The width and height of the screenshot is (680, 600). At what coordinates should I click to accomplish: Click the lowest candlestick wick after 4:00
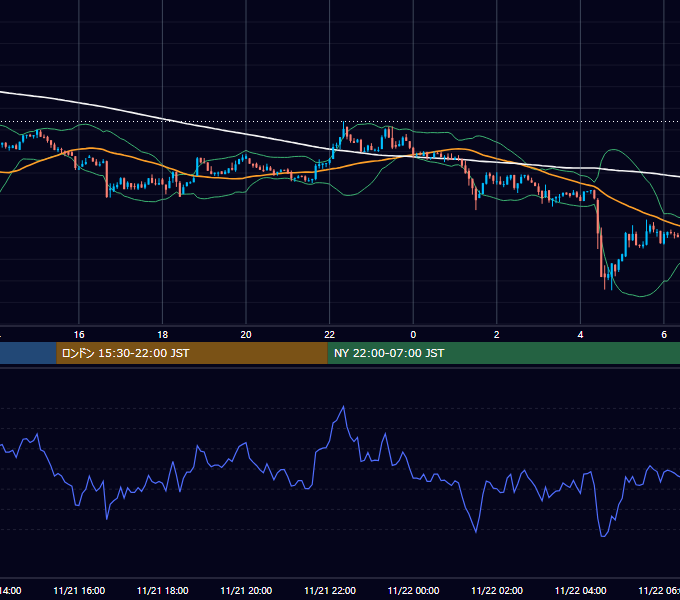click(611, 284)
